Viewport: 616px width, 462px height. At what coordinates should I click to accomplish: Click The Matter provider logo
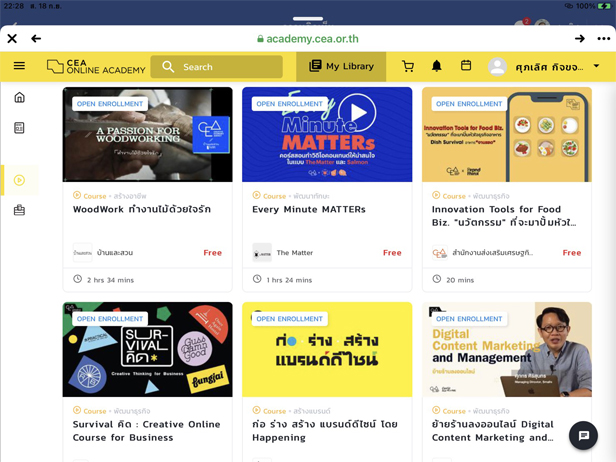tap(262, 253)
